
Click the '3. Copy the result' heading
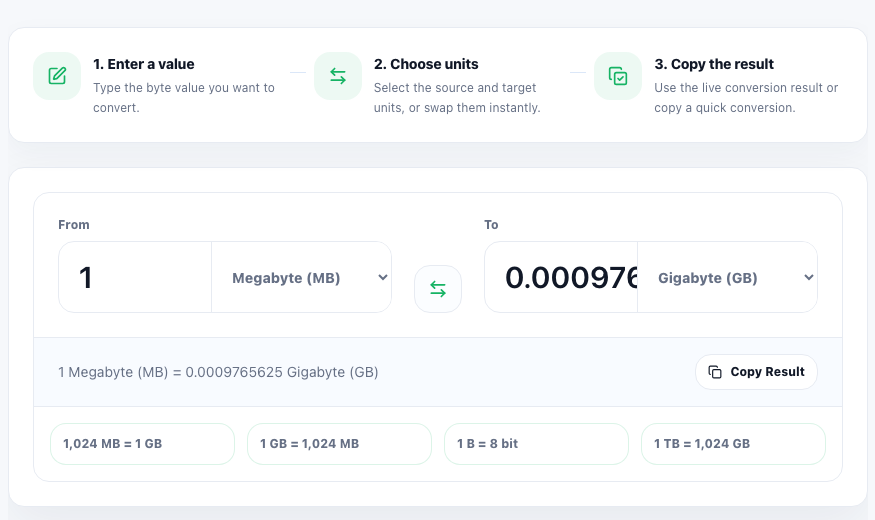[x=714, y=64]
